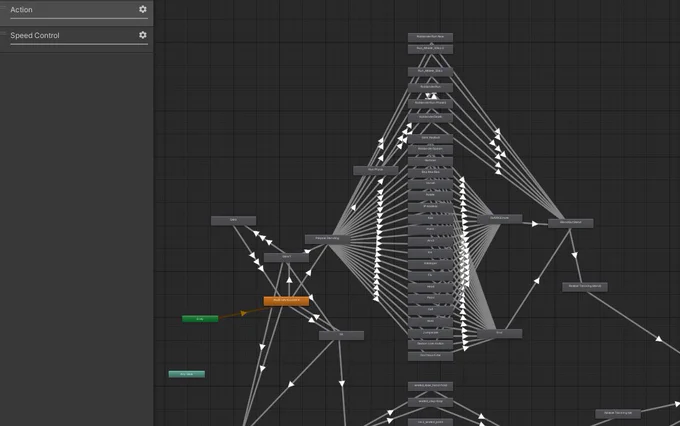Select the green Entry node
The height and width of the screenshot is (426, 680).
200,319
